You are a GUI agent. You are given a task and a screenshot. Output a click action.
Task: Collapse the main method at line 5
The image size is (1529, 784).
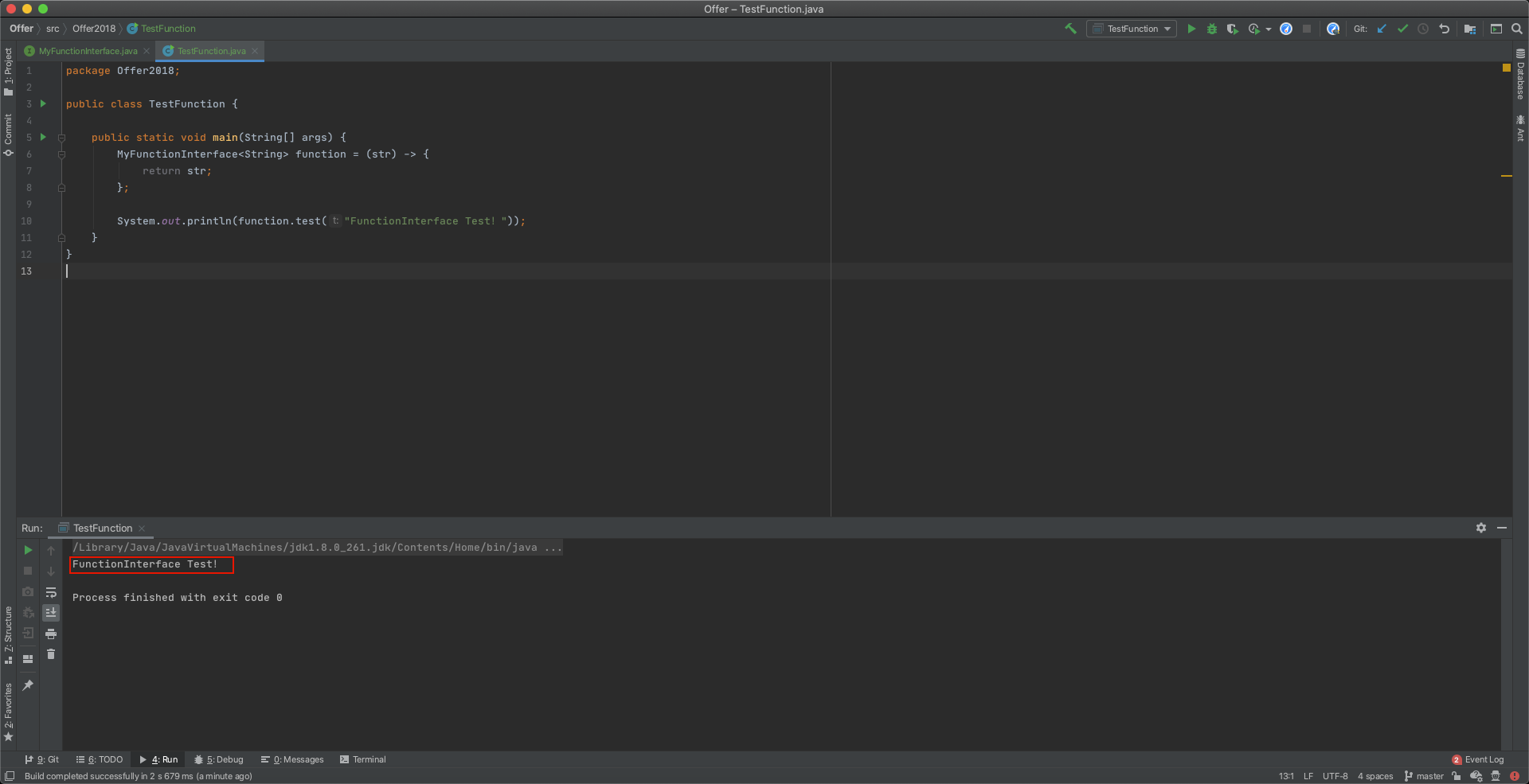click(61, 138)
